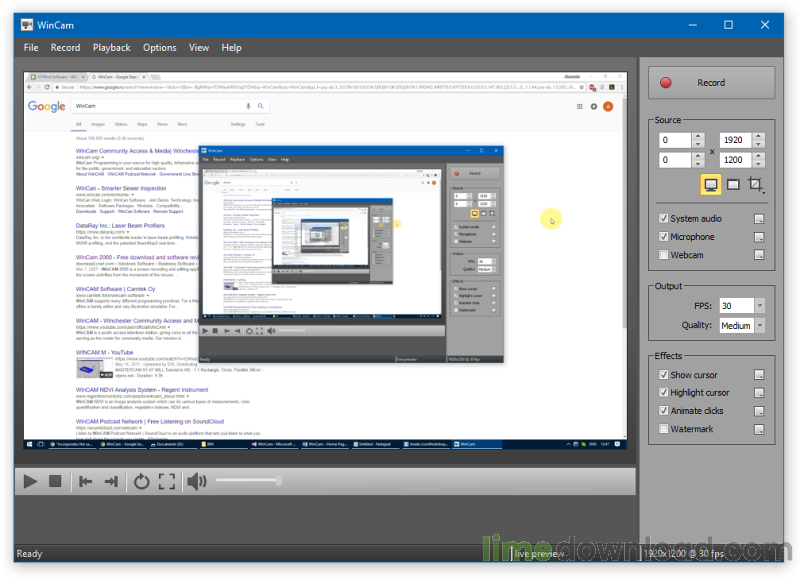Start recording with the Record button
This screenshot has height=580, width=800.
711,83
